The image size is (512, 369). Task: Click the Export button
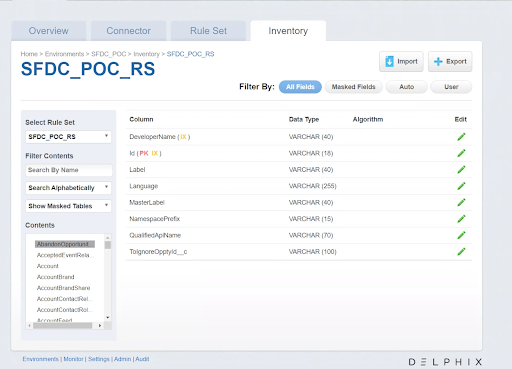point(450,61)
